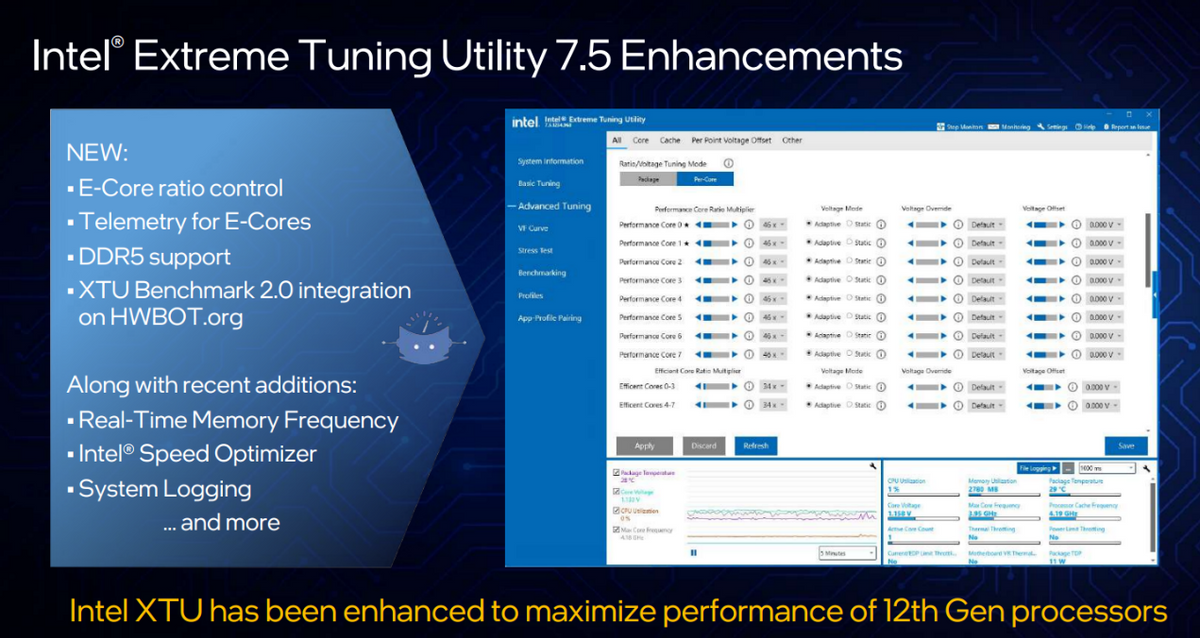Select Per-Core tuning mode button
Screen dimensions: 1200x638
(x=705, y=180)
